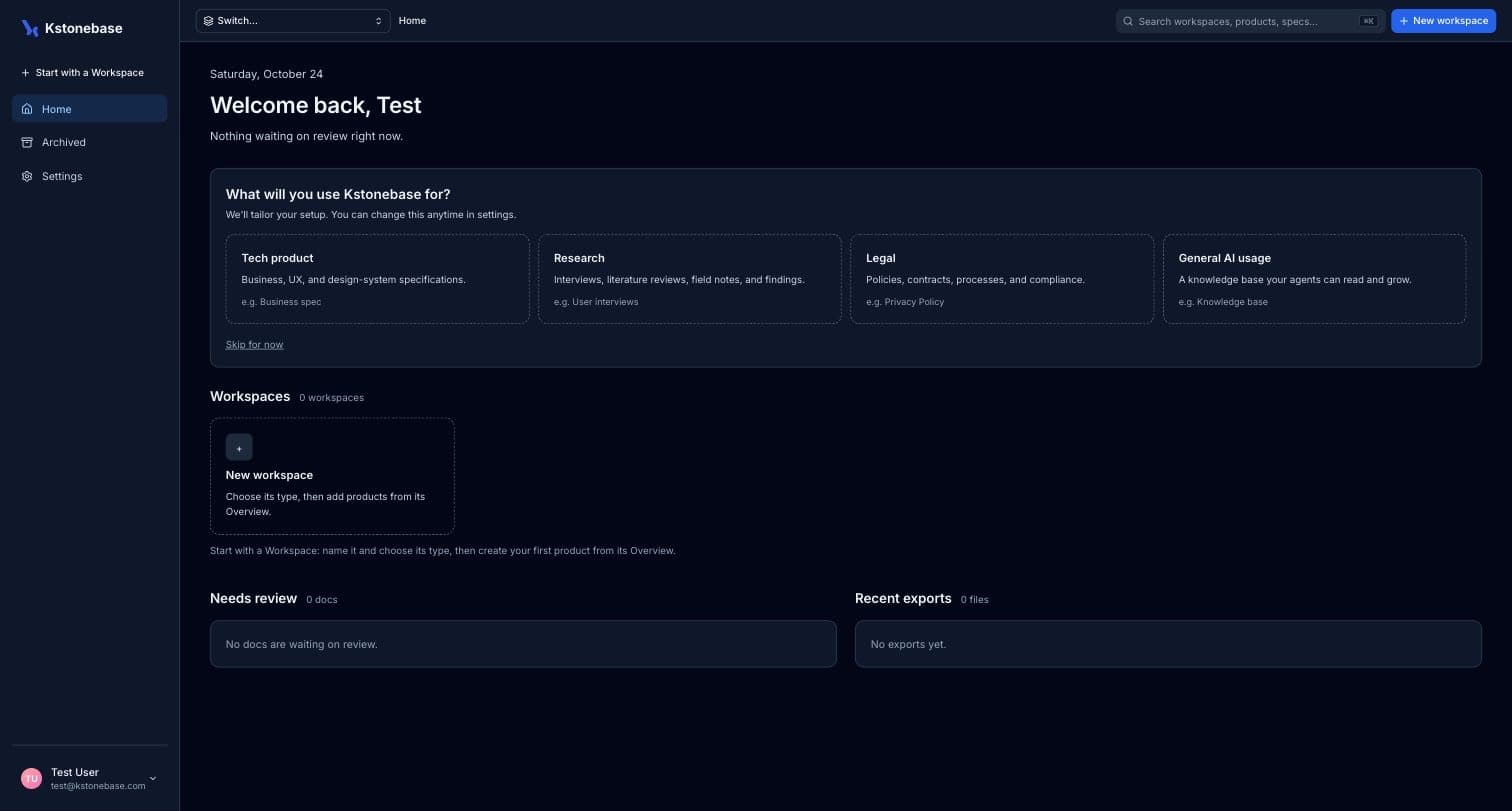The width and height of the screenshot is (1512, 811).
Task: Click the dashed New workspace card
Action: (332, 476)
